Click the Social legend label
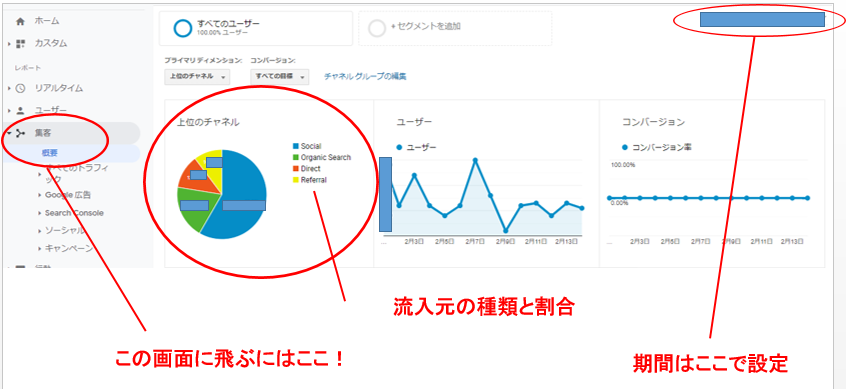 point(311,146)
